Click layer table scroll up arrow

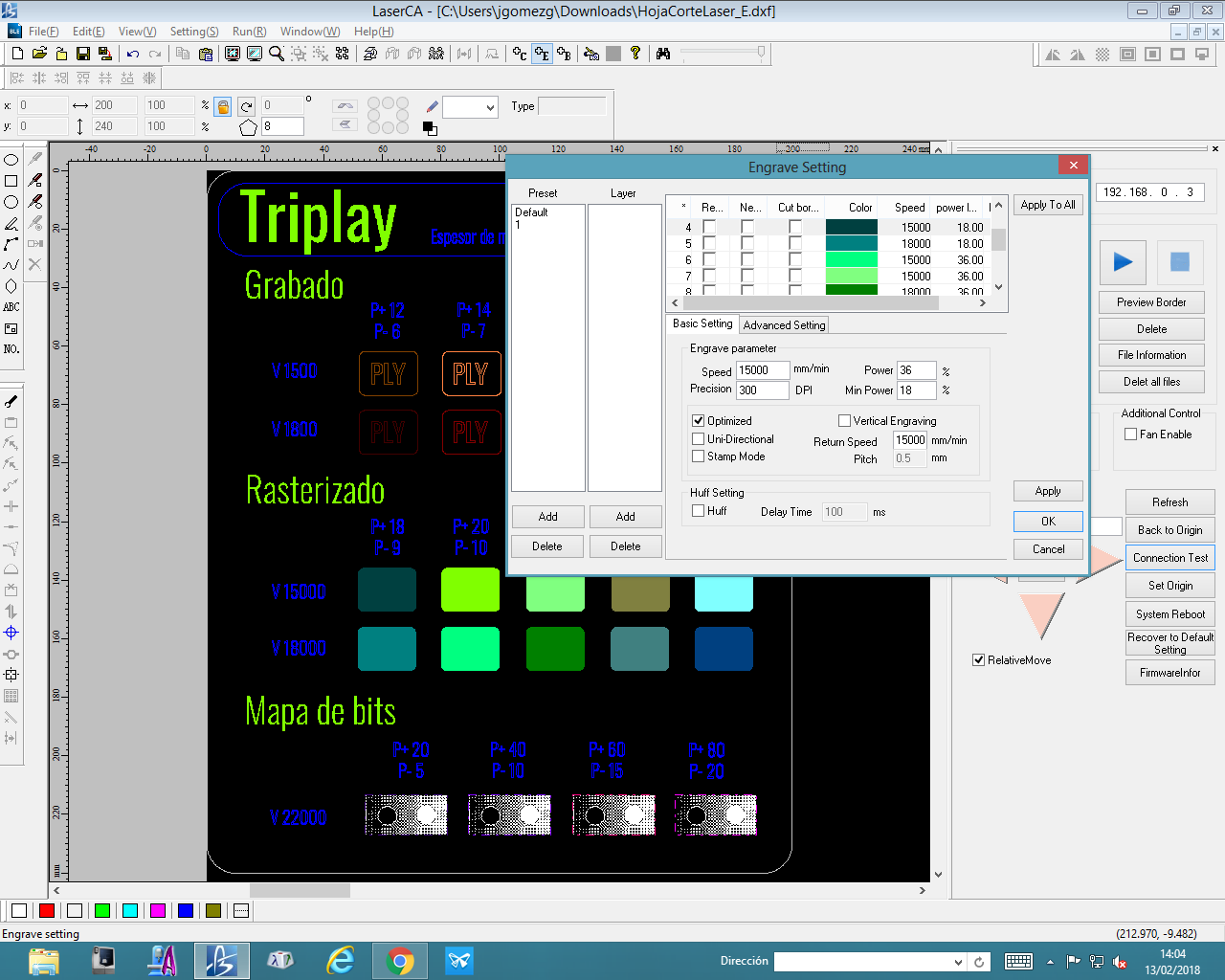click(998, 205)
